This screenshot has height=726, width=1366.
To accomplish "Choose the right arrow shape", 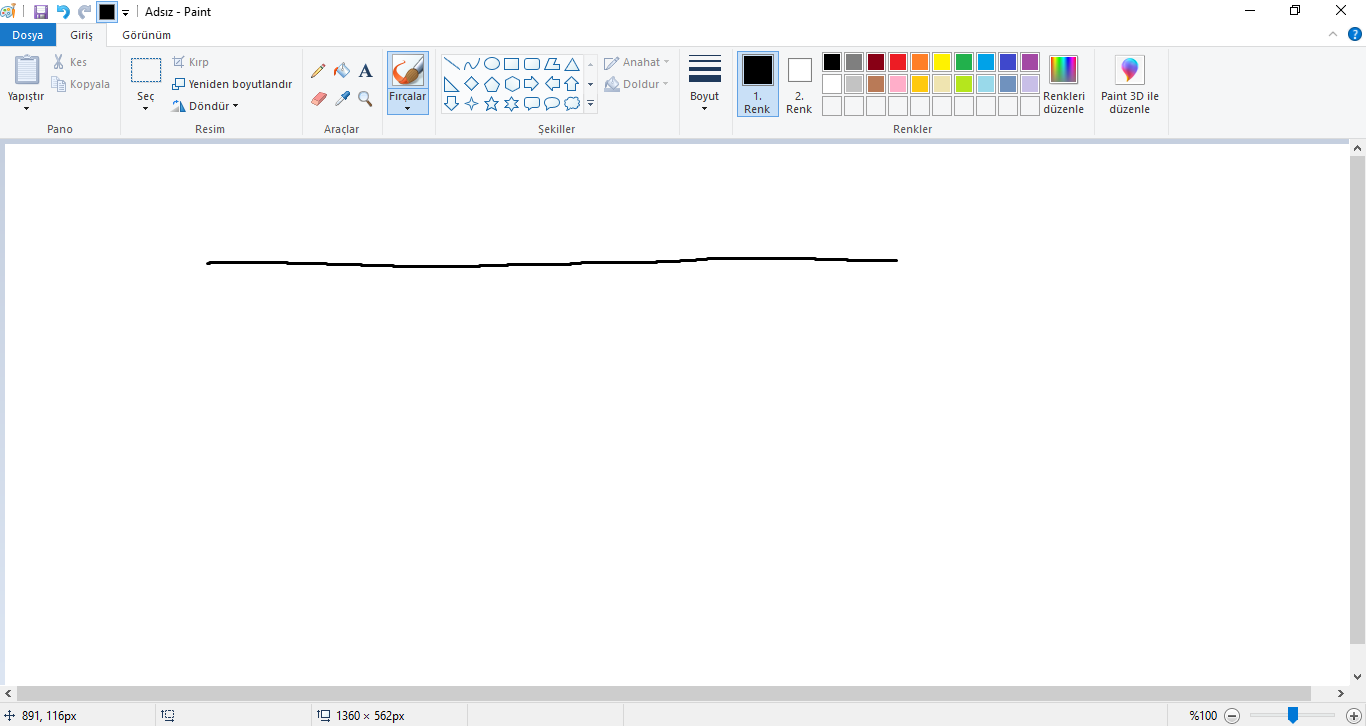I will click(x=532, y=84).
